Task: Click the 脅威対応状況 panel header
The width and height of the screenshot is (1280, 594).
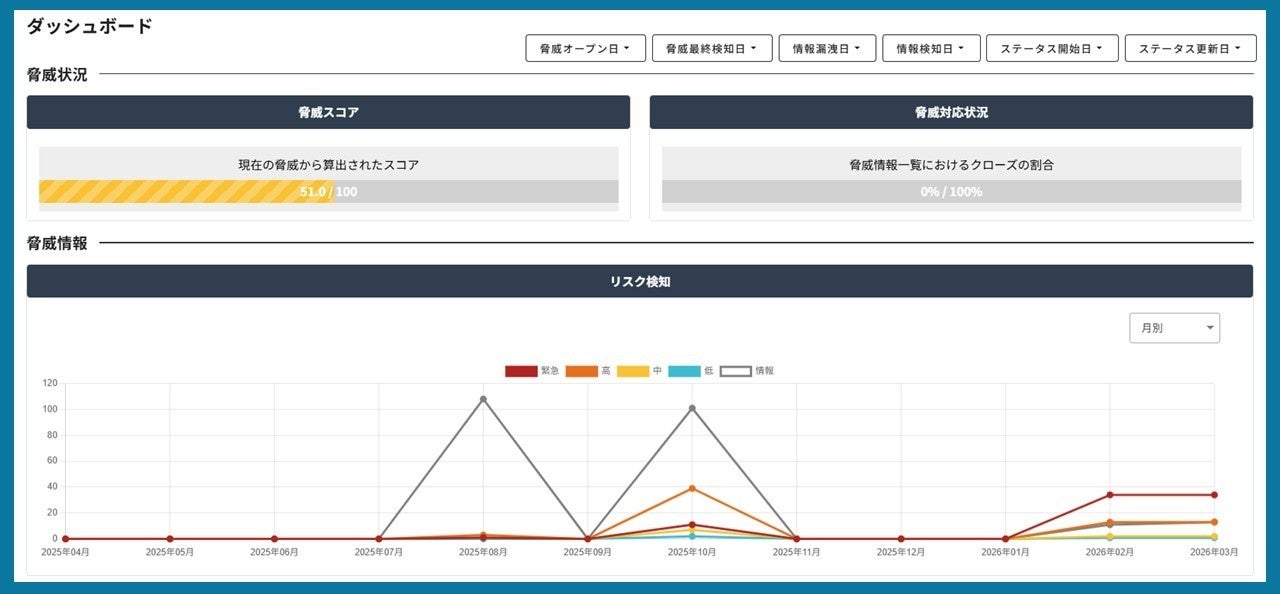Action: [x=951, y=112]
